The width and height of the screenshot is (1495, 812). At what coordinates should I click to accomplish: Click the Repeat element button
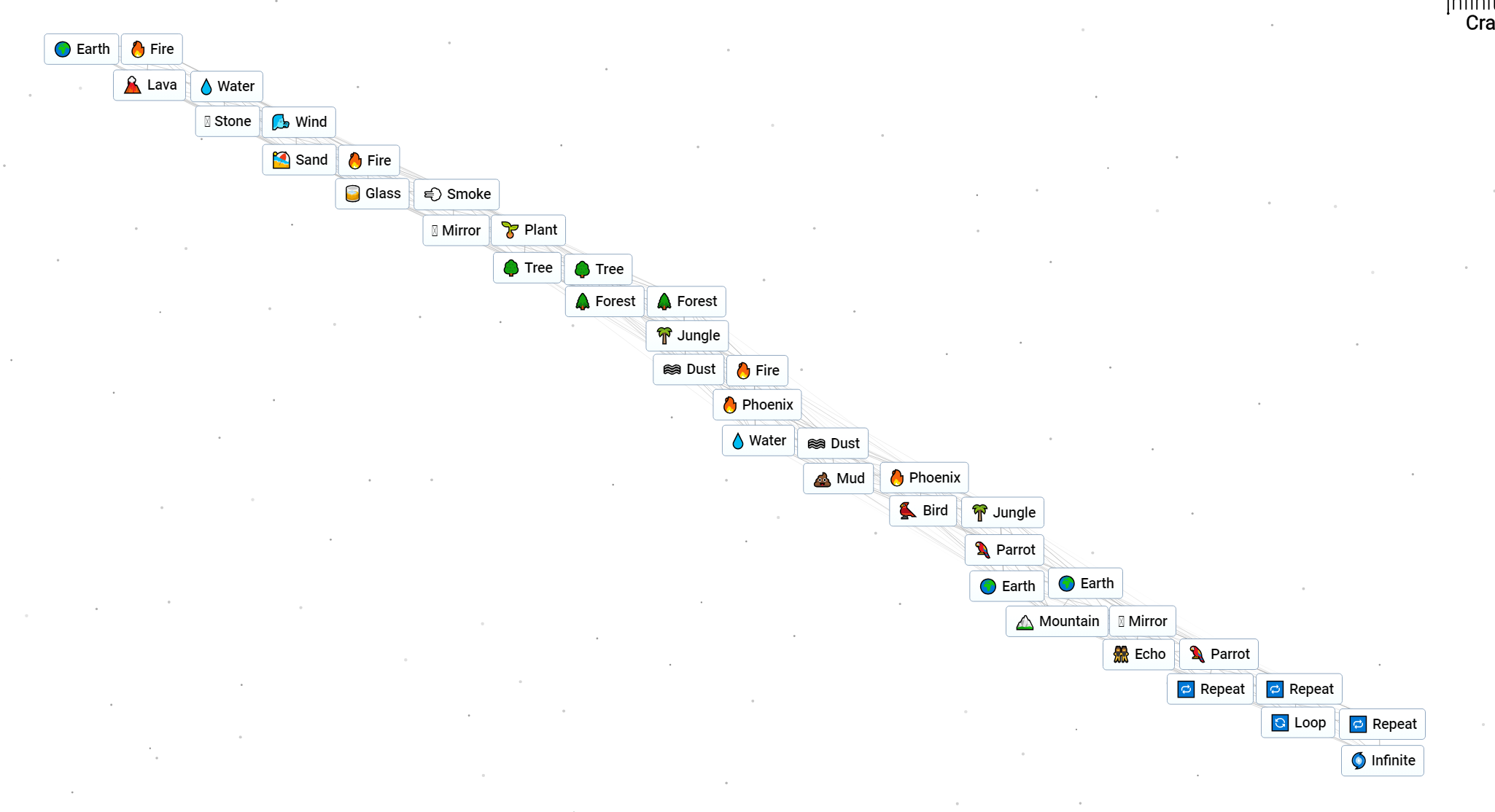1211,689
